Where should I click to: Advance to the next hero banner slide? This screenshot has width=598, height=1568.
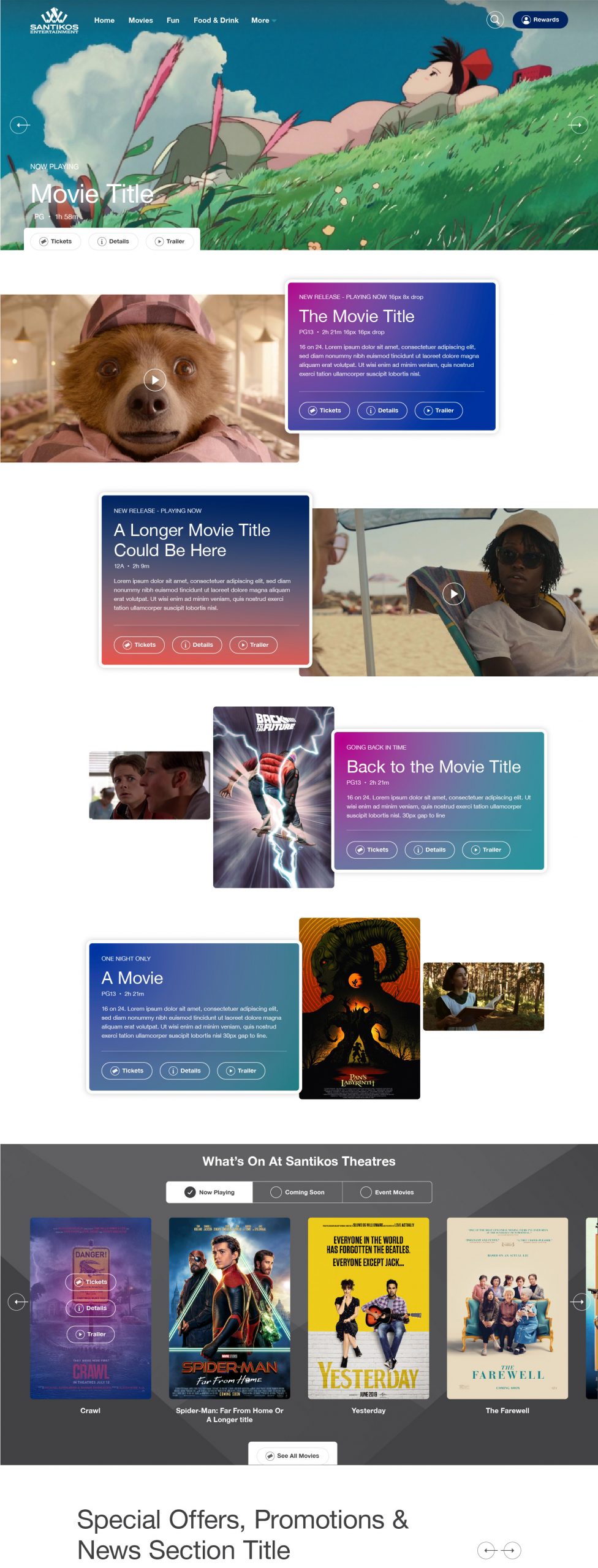point(578,125)
